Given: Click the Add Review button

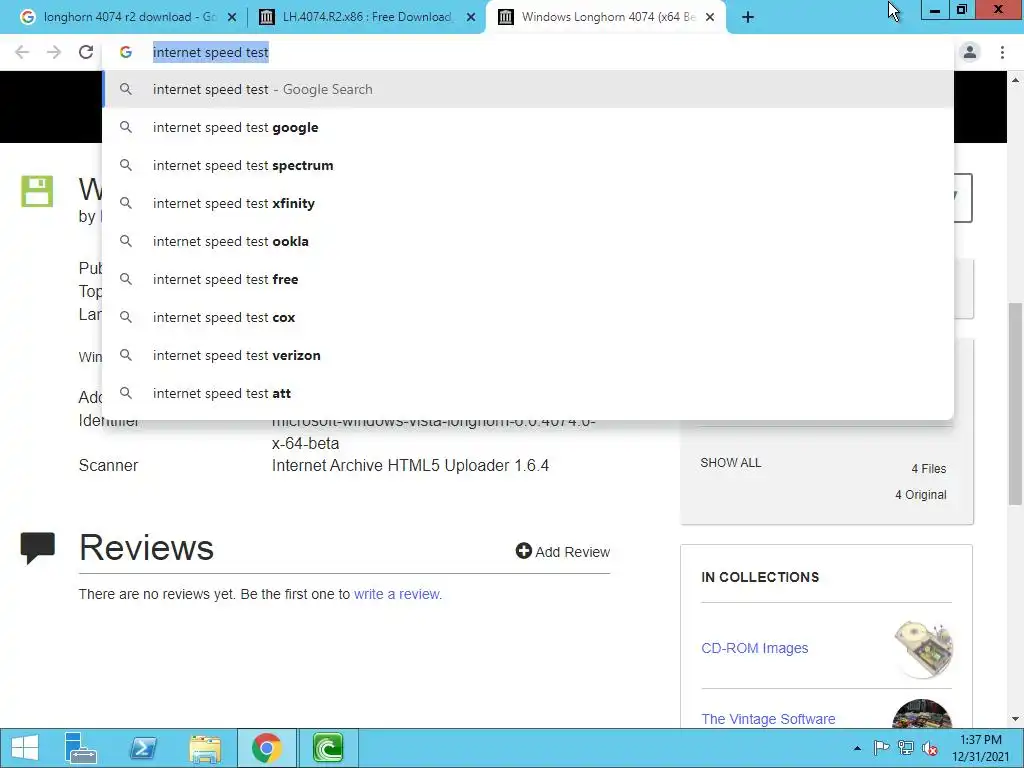Looking at the screenshot, I should pyautogui.click(x=562, y=552).
